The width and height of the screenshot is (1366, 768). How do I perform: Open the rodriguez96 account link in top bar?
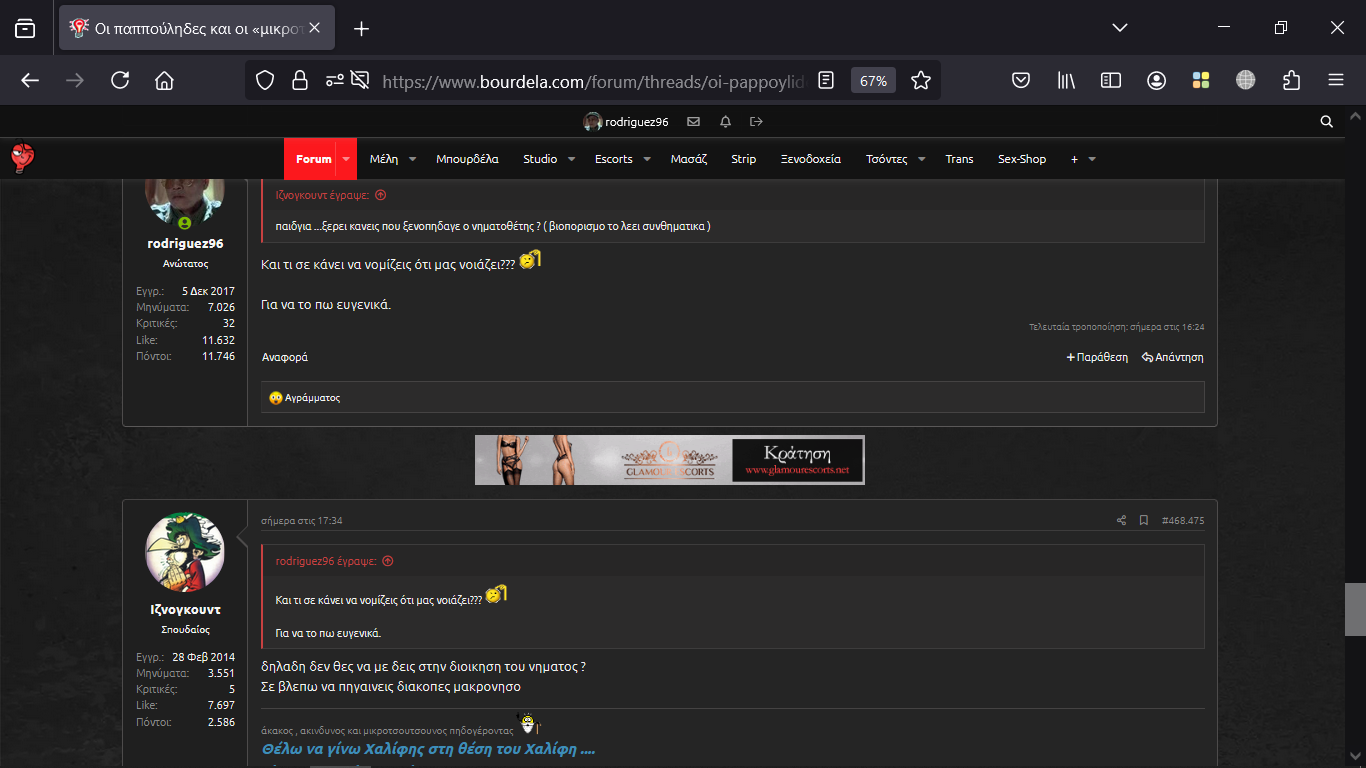point(626,122)
